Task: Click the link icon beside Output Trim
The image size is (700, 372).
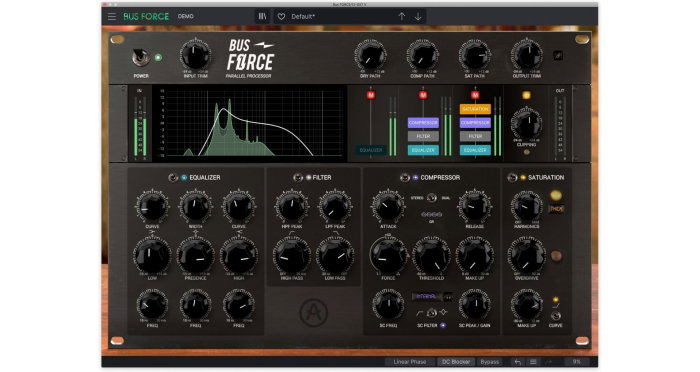Action: point(558,55)
